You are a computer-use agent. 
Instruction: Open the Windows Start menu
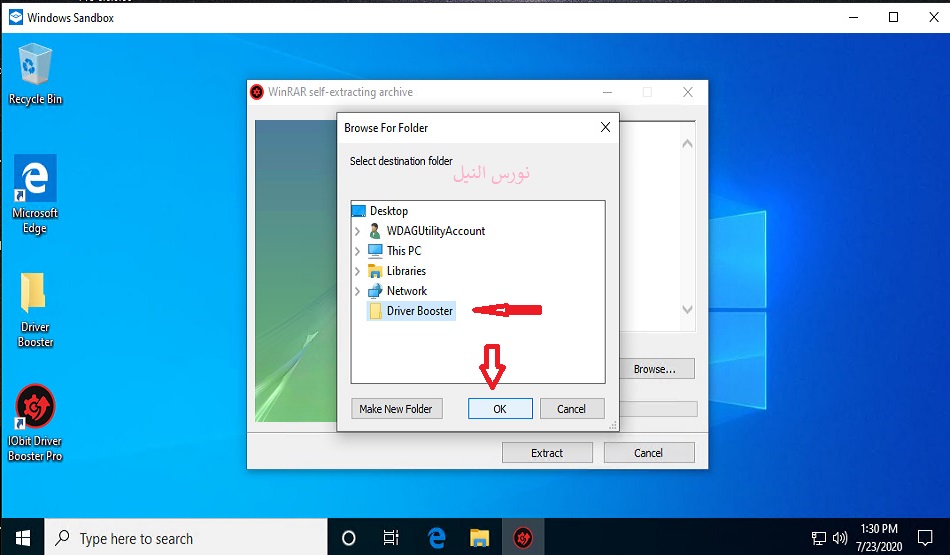(x=22, y=538)
